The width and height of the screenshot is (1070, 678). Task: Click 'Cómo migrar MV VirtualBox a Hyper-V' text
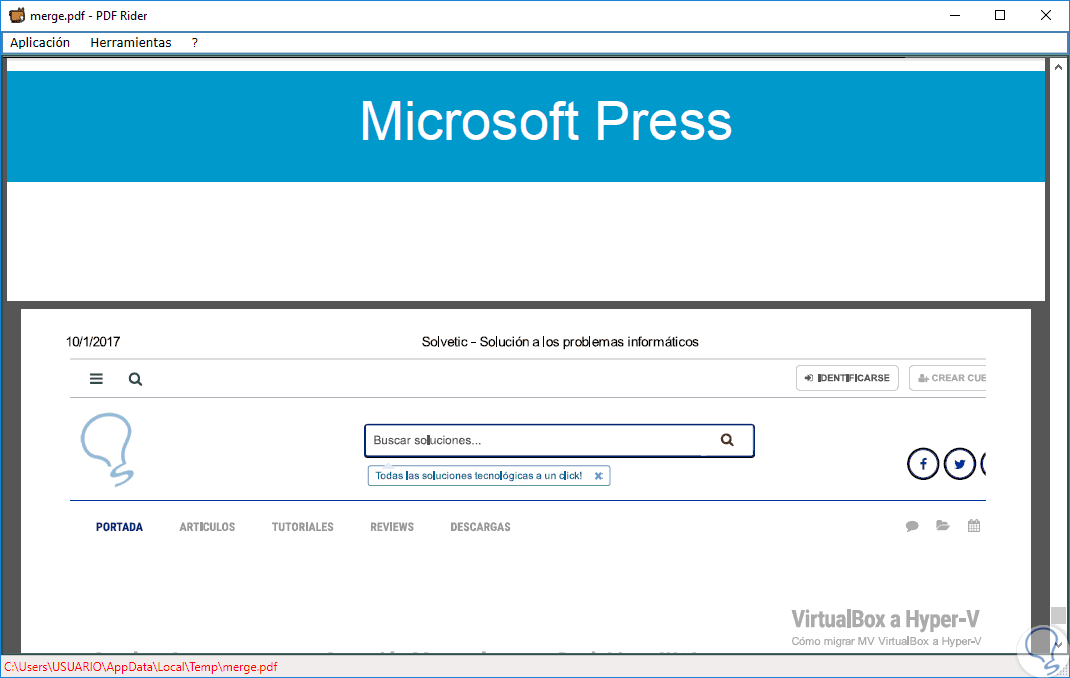pyautogui.click(x=886, y=641)
